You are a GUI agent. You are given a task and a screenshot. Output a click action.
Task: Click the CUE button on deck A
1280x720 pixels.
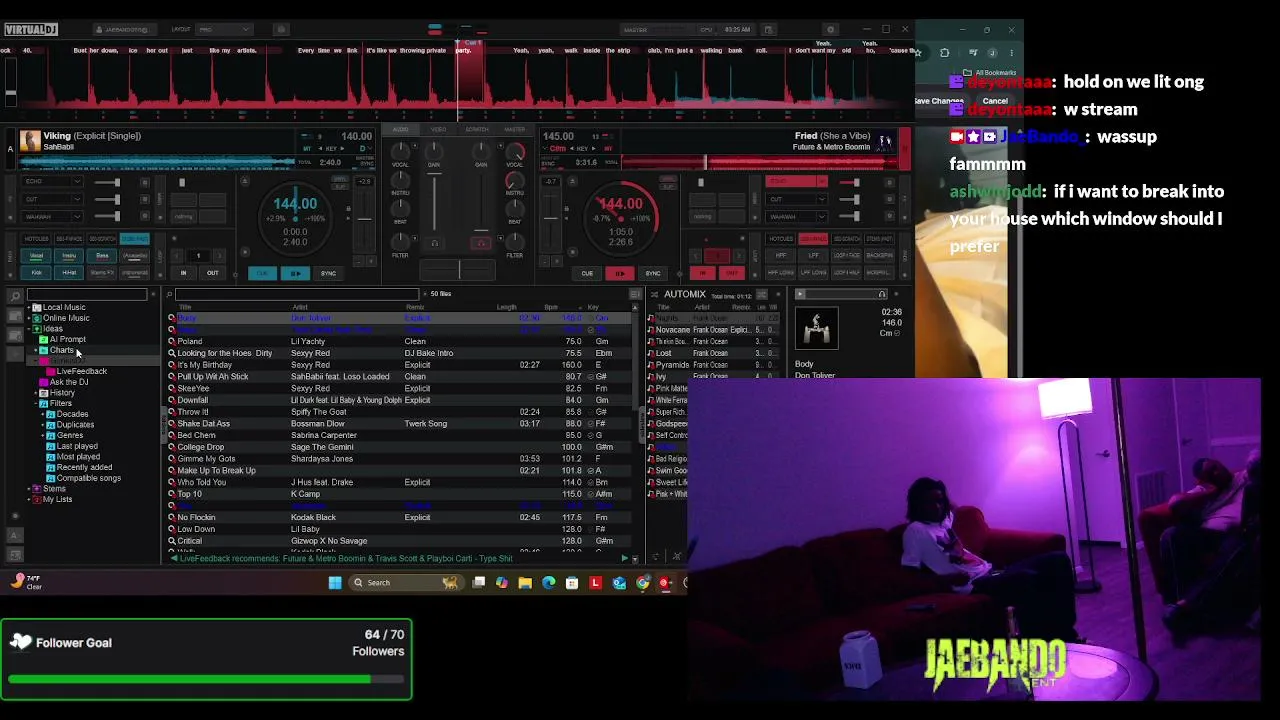coord(262,273)
